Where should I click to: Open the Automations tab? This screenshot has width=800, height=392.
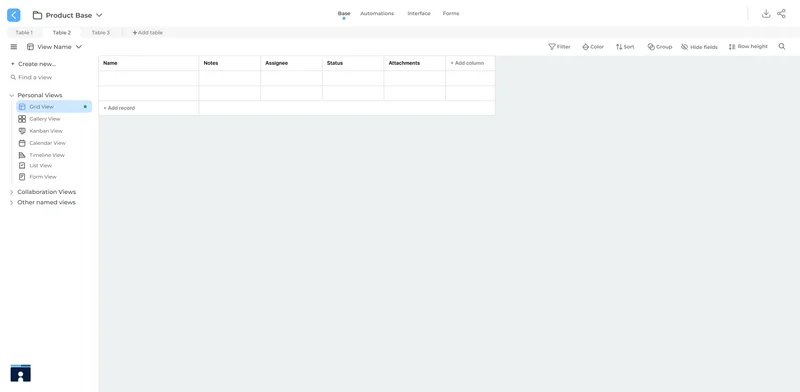pyautogui.click(x=377, y=14)
